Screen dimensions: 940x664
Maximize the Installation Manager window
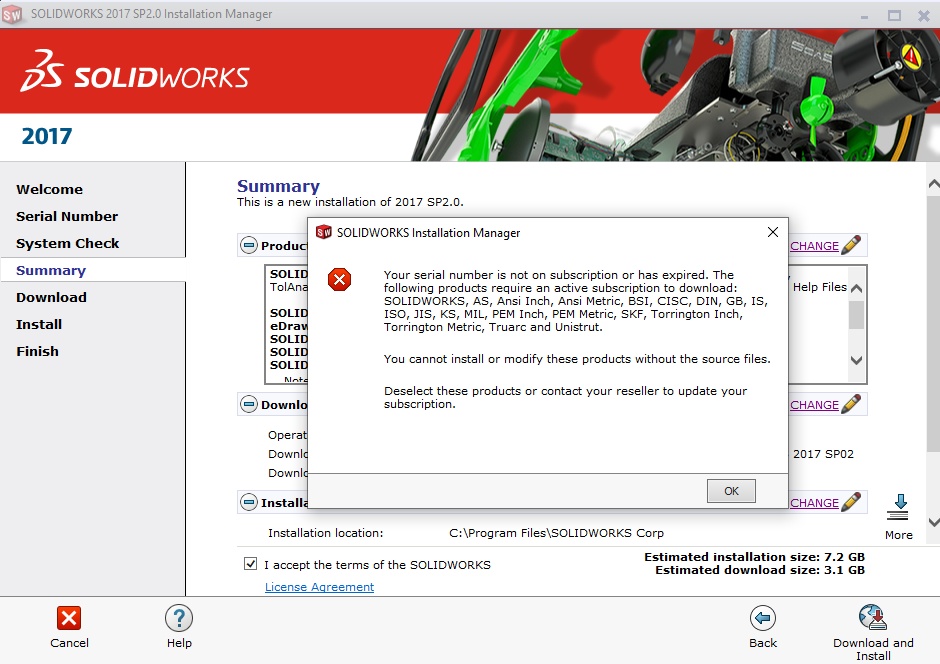click(x=894, y=16)
